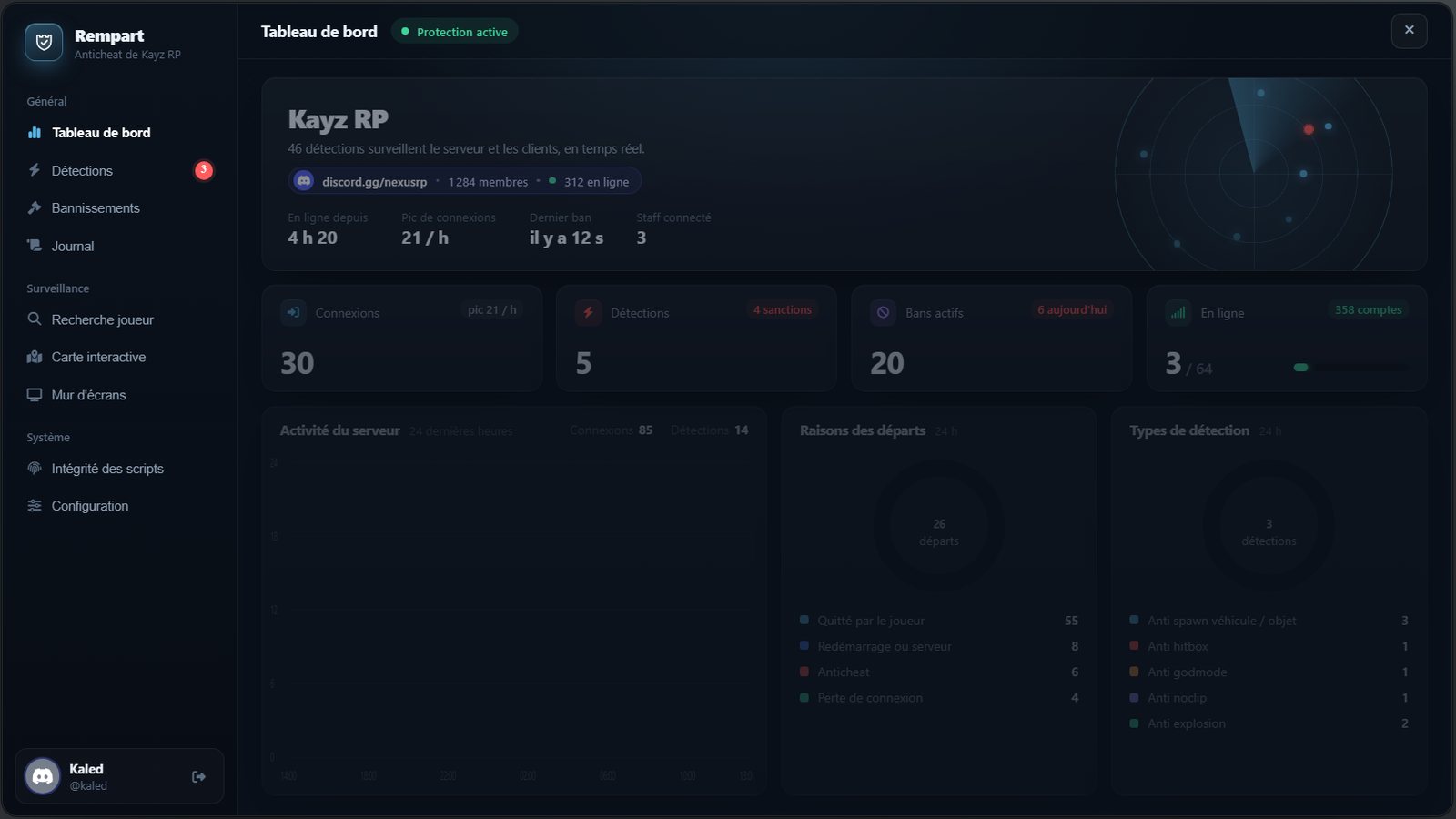Viewport: 1456px width, 819px height.
Task: Click the Protection active status pill
Action: click(455, 32)
